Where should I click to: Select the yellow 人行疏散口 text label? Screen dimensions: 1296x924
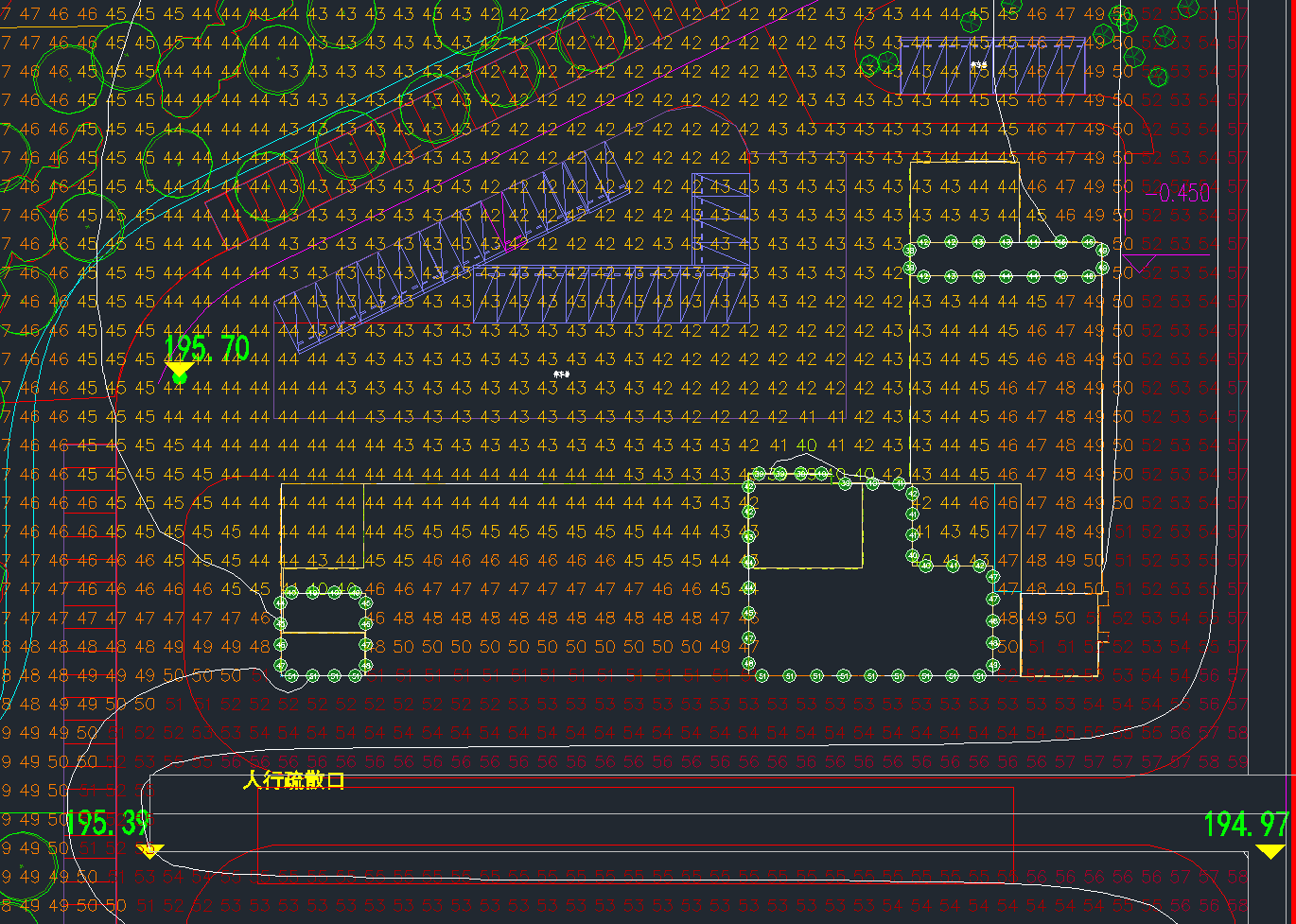293,780
